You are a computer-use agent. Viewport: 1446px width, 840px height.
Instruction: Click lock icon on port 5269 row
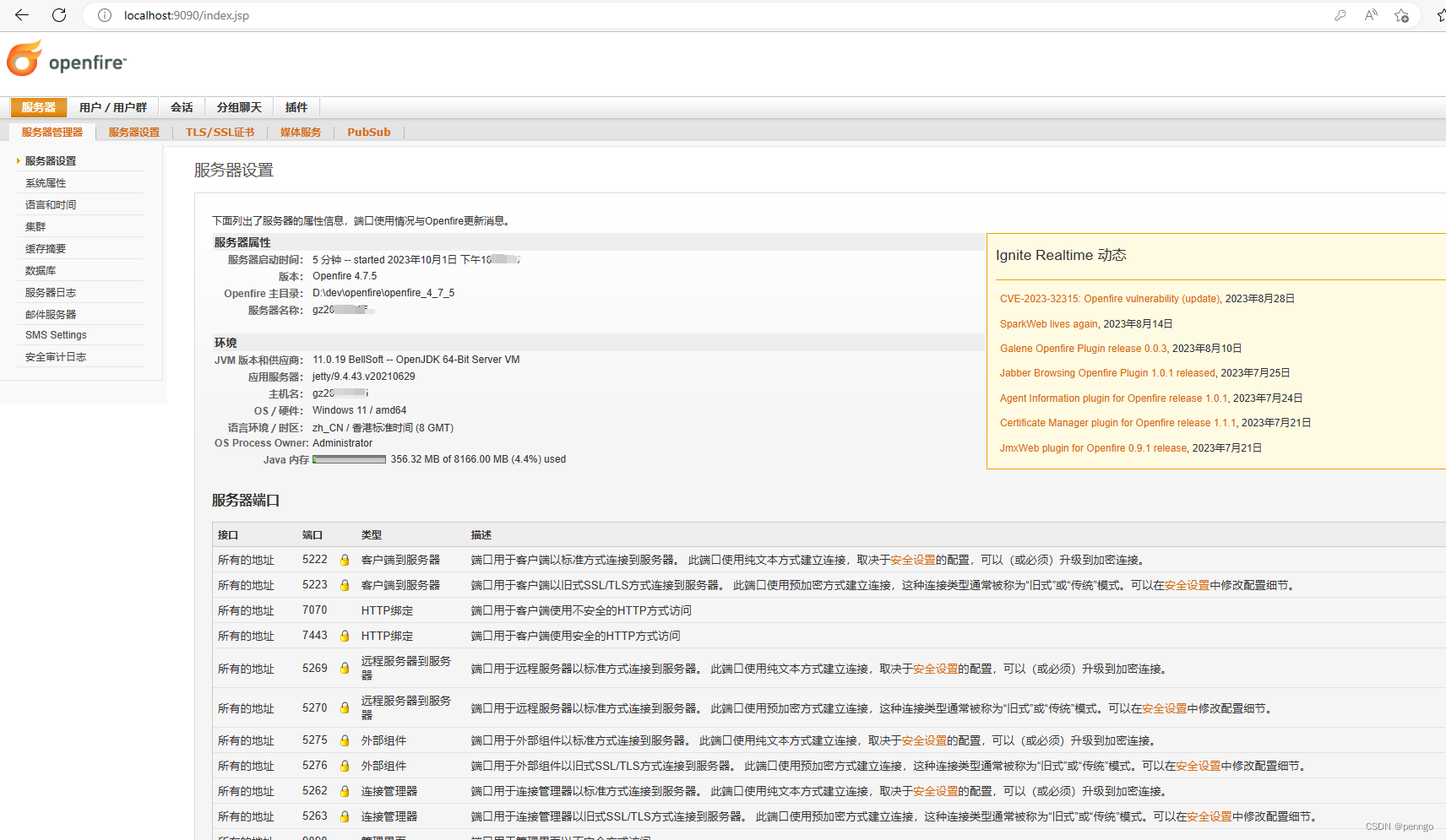pyautogui.click(x=345, y=668)
